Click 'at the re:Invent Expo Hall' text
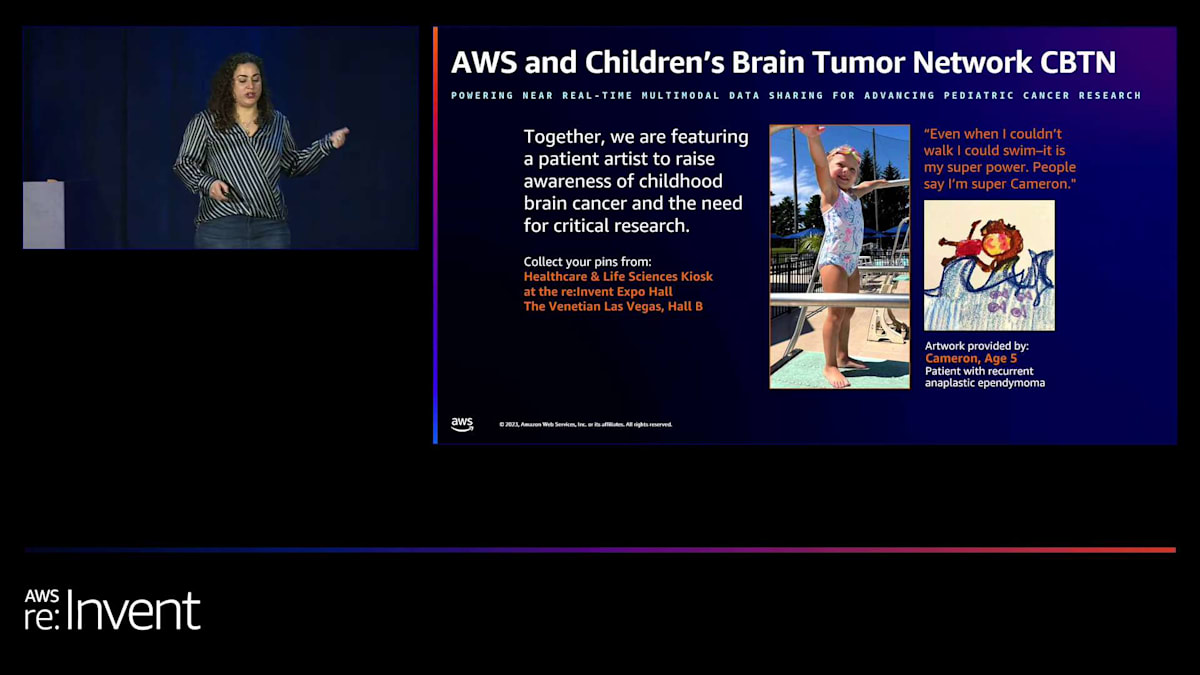The image size is (1200, 675). tap(598, 291)
